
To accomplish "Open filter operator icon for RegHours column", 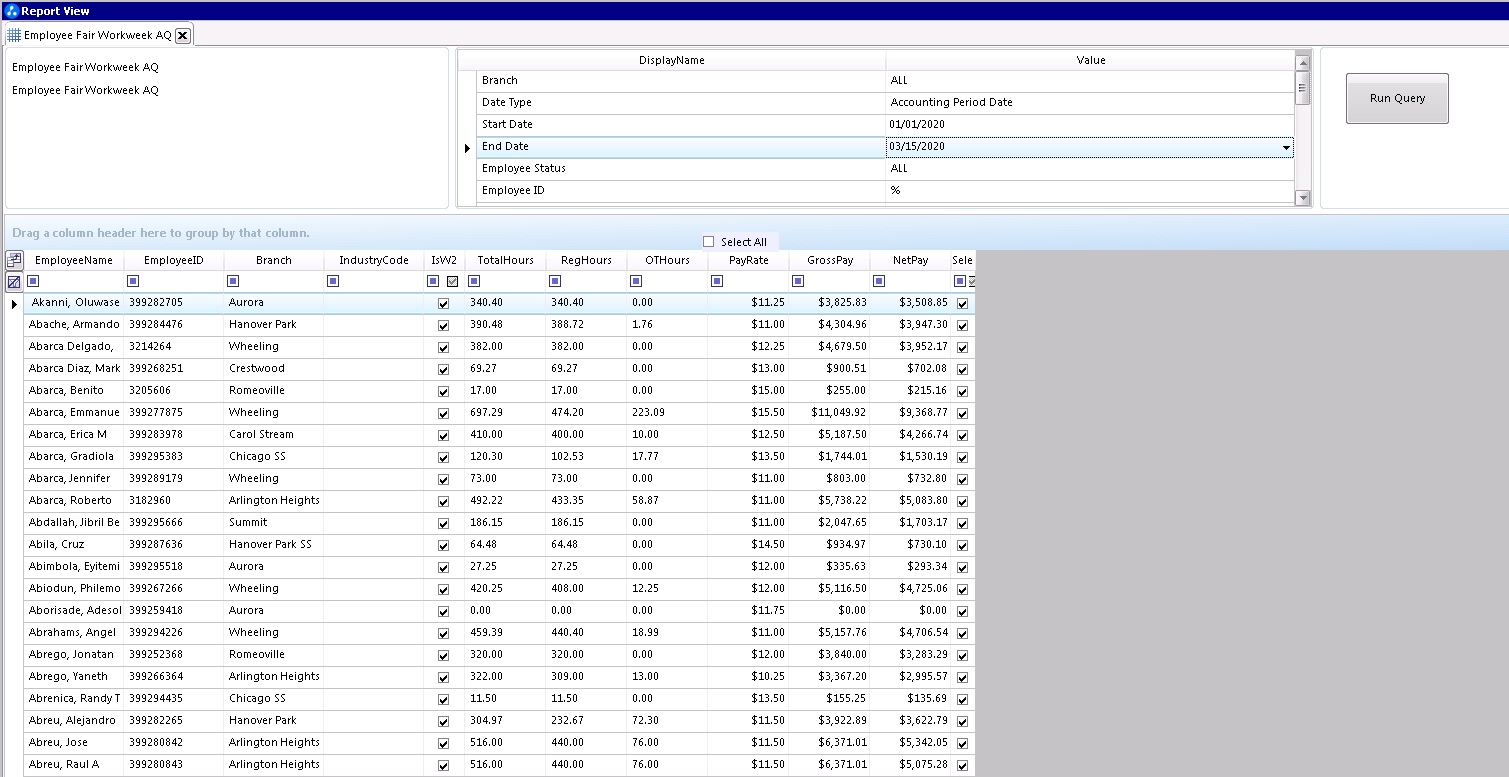I will click(x=555, y=282).
